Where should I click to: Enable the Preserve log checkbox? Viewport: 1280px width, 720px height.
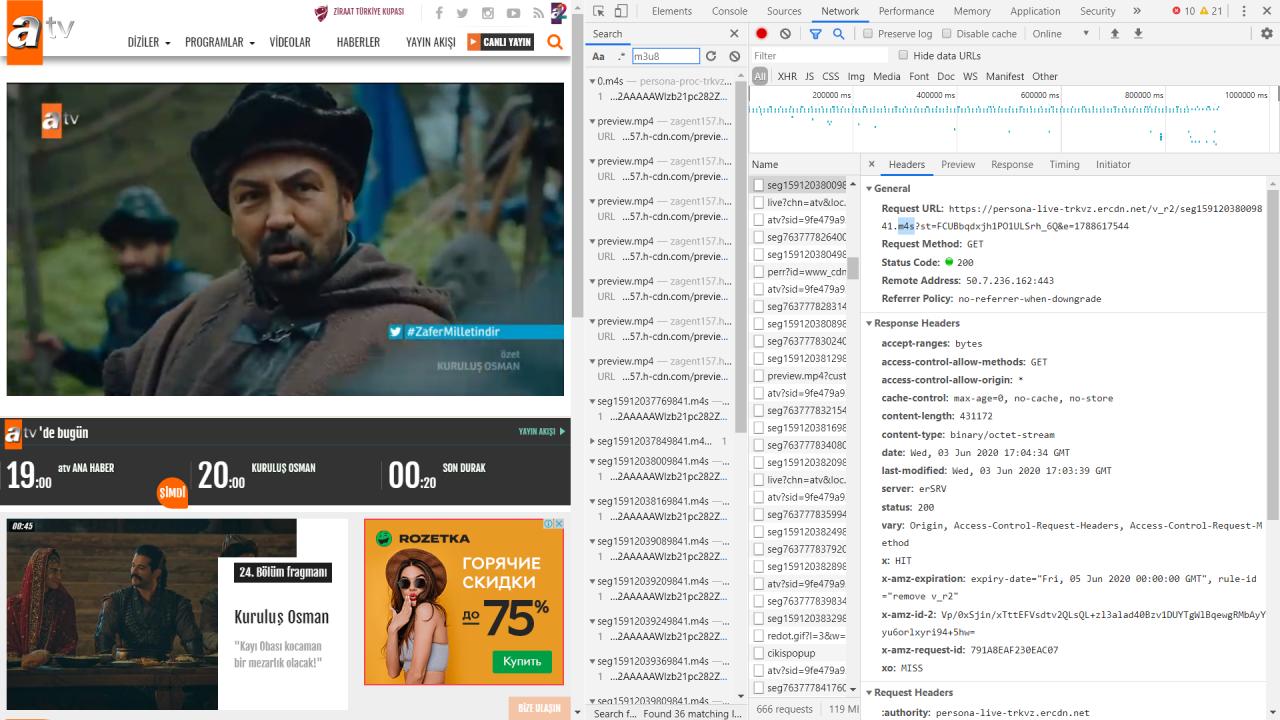[x=867, y=34]
